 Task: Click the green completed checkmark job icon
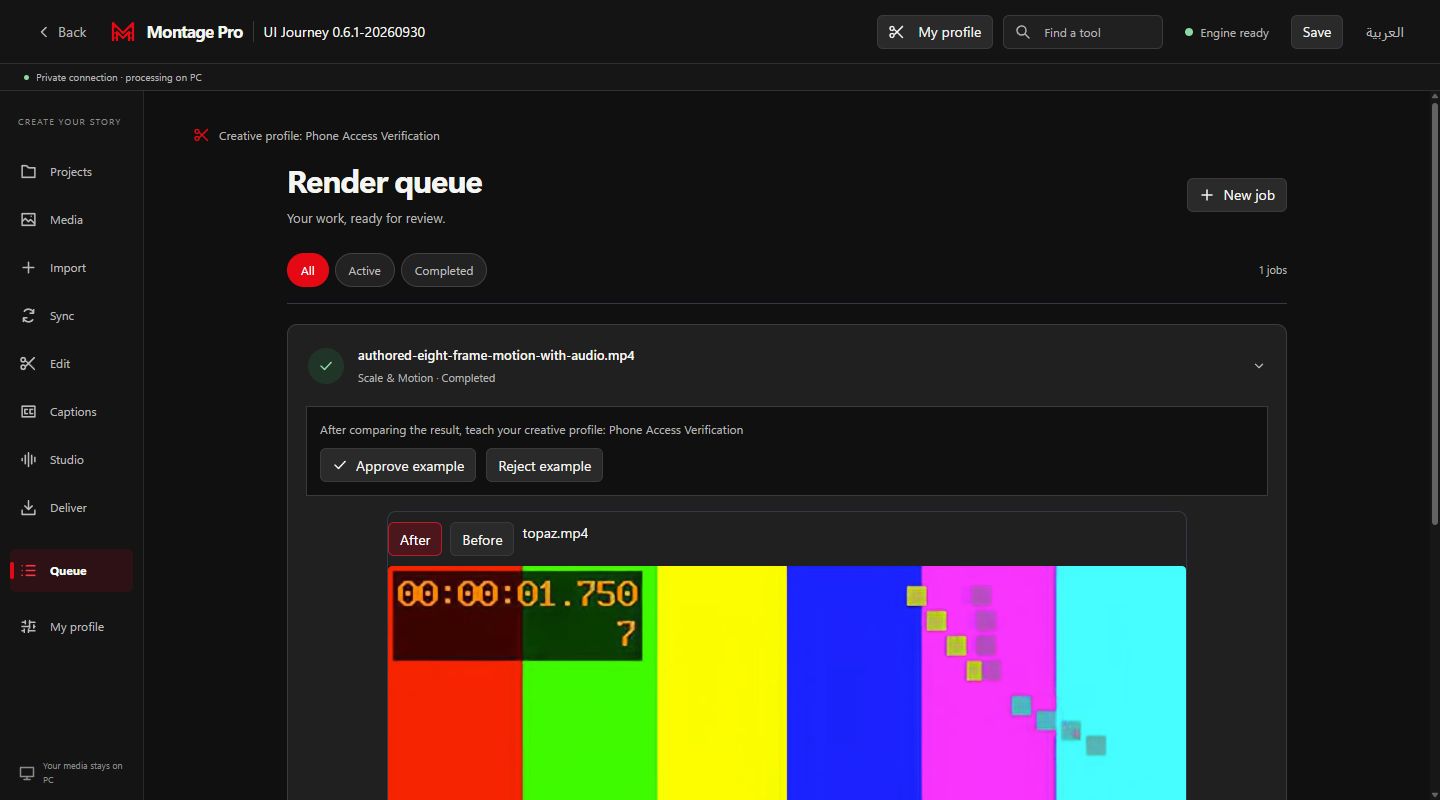point(326,366)
